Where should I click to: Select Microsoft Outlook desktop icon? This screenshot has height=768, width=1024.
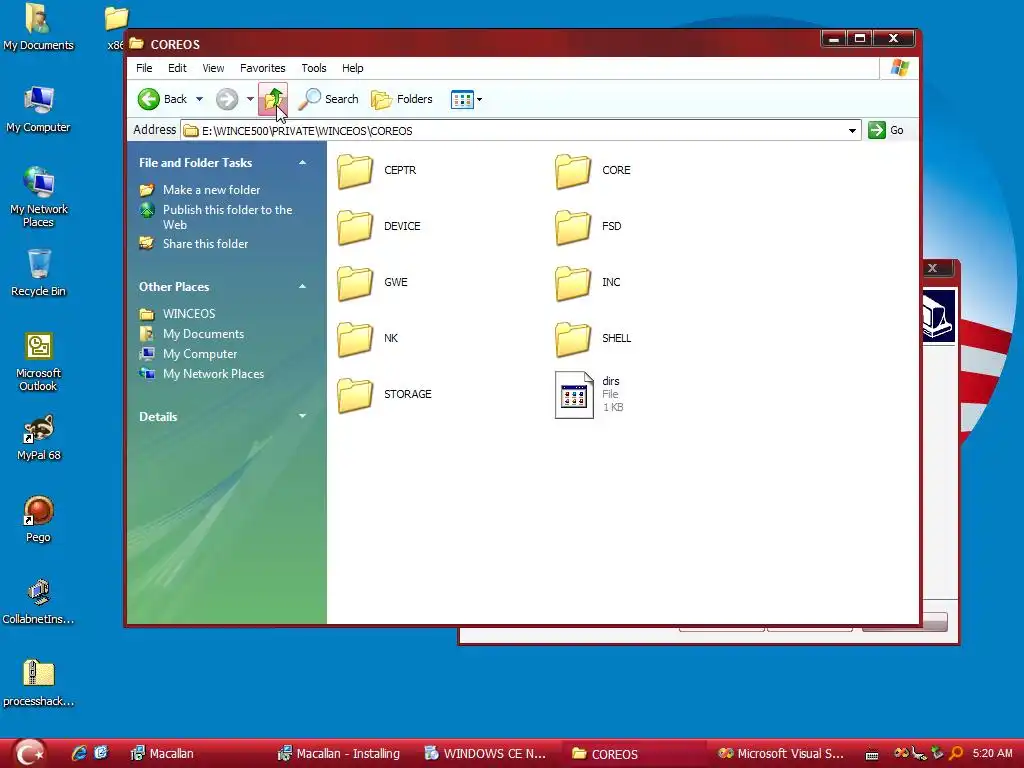tap(39, 361)
